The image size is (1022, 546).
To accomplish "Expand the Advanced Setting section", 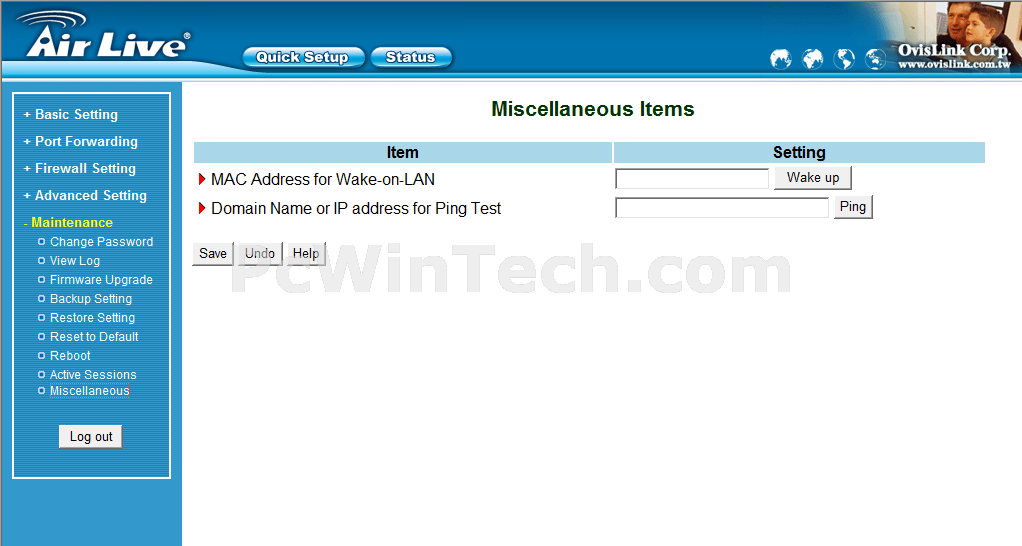I will pos(85,195).
